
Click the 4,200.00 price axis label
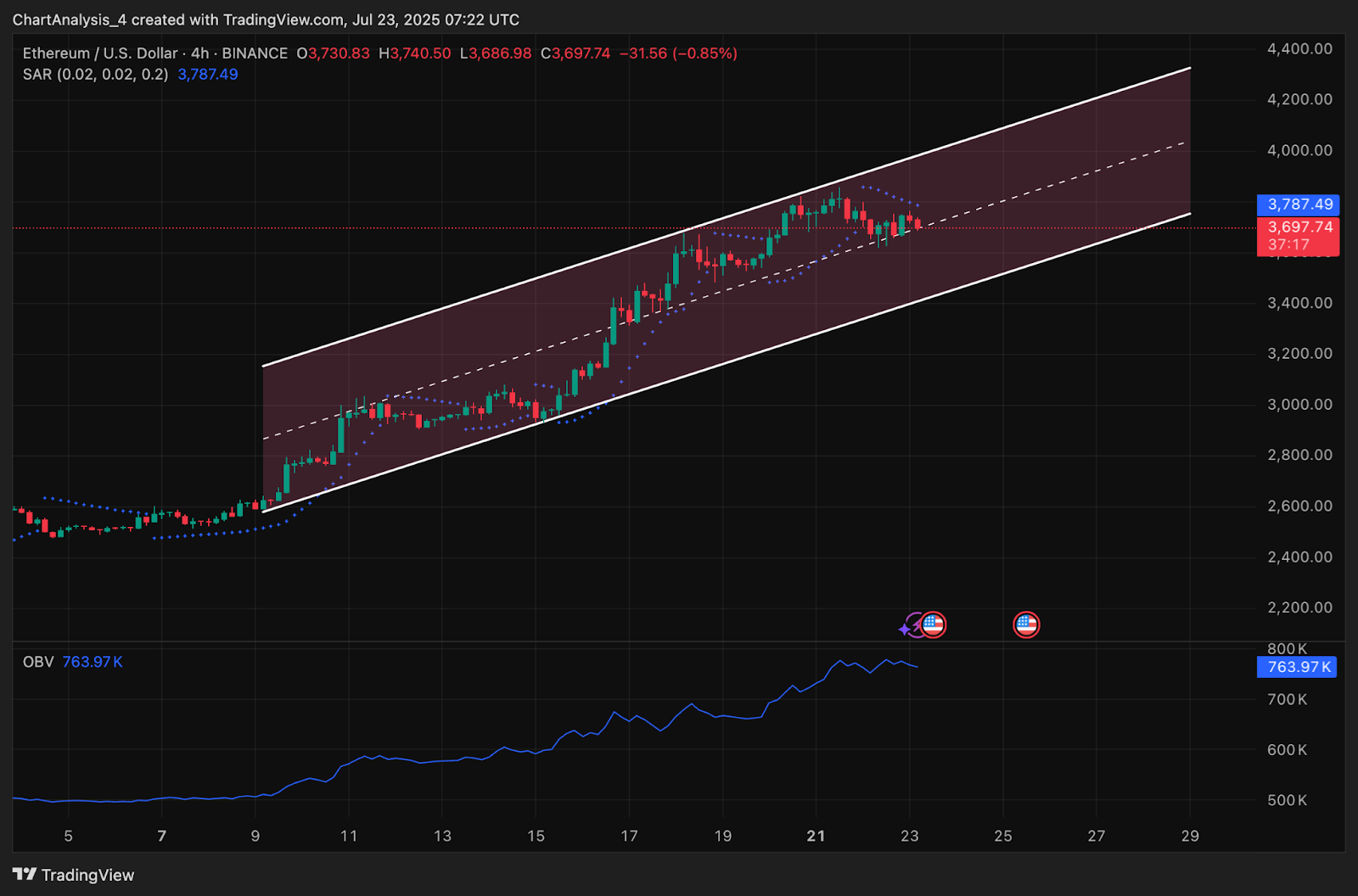point(1299,99)
